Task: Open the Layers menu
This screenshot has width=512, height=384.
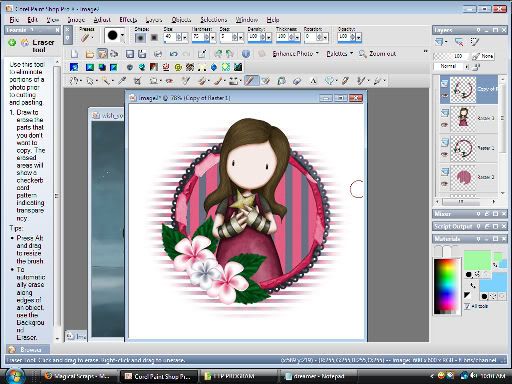Action: tap(154, 20)
